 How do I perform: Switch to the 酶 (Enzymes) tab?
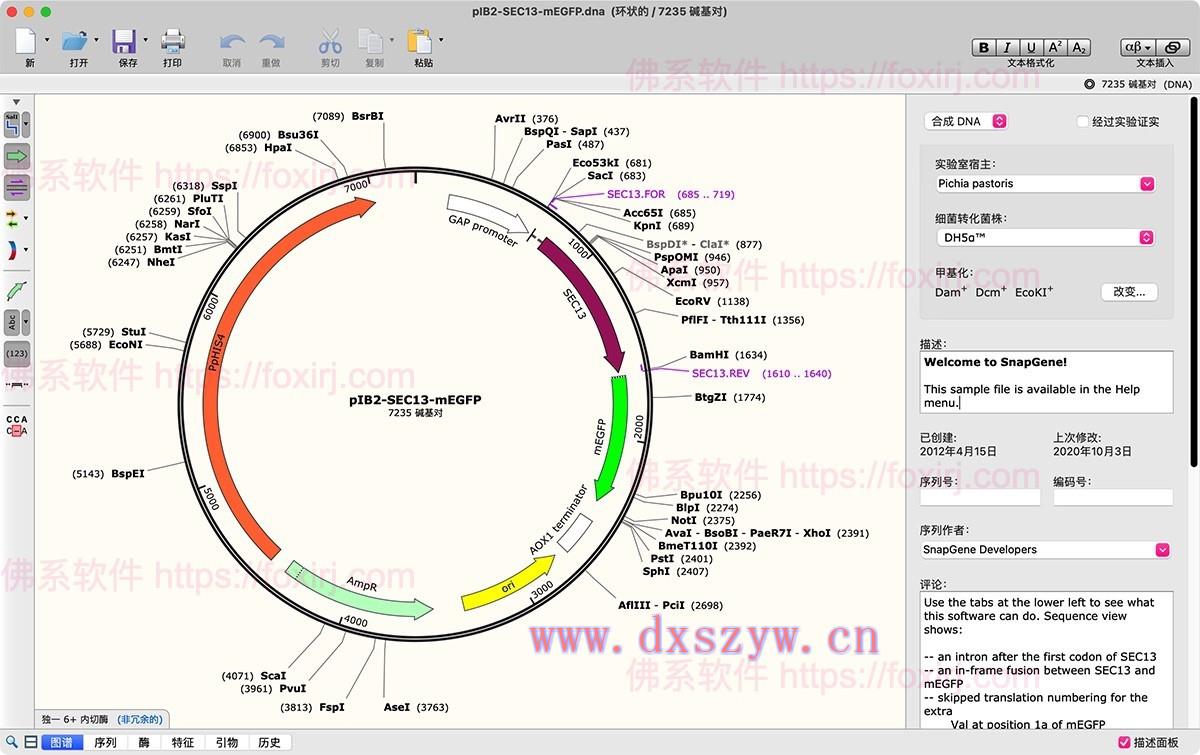(144, 743)
